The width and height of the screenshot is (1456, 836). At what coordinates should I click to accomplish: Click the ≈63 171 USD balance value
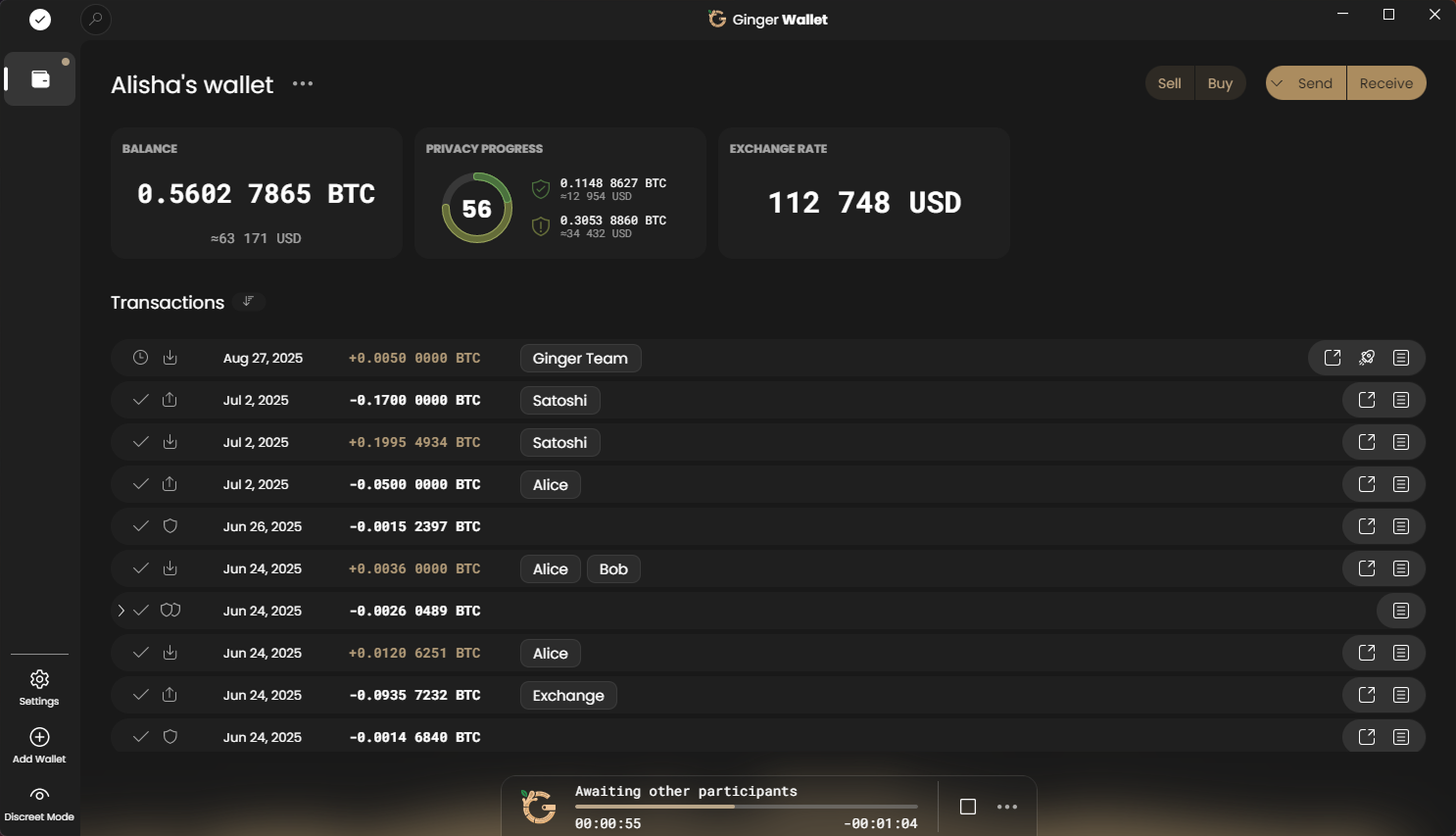point(256,238)
